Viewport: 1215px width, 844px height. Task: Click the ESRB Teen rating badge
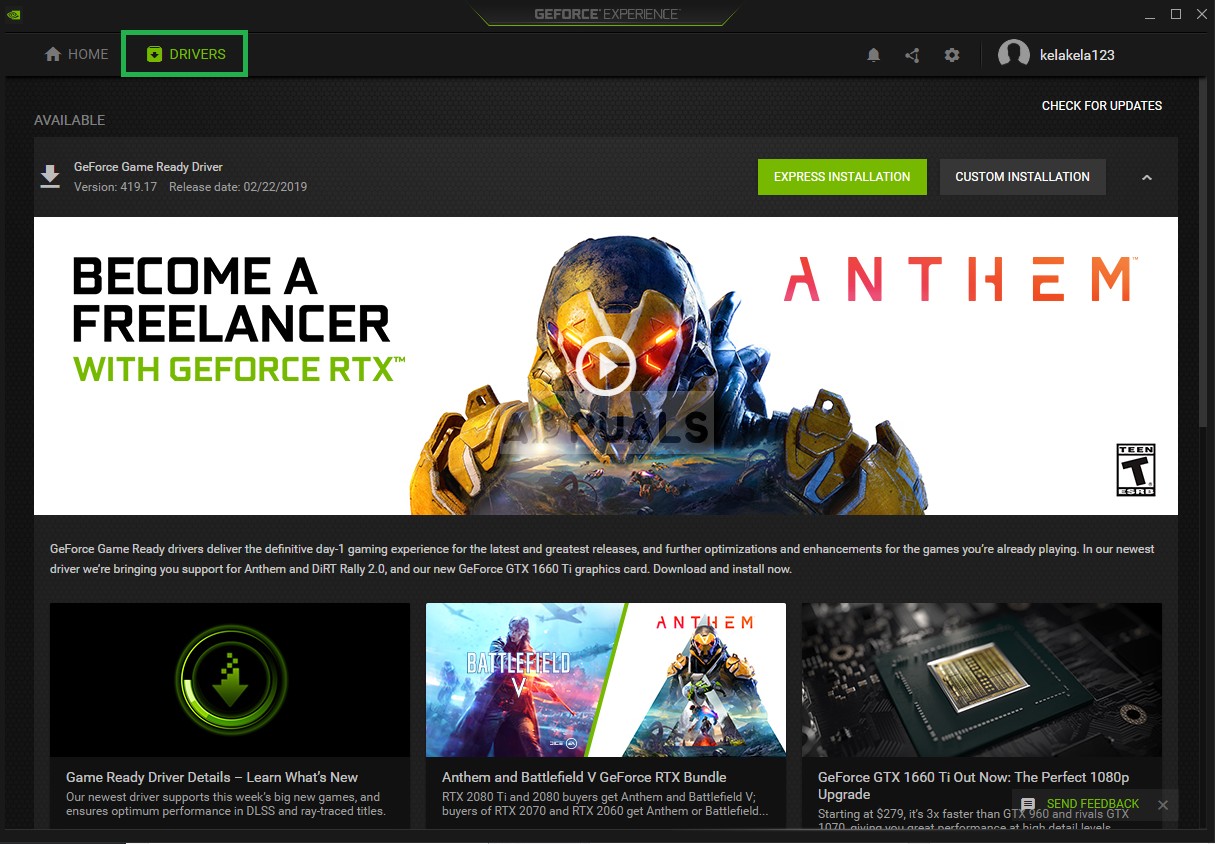point(1135,470)
